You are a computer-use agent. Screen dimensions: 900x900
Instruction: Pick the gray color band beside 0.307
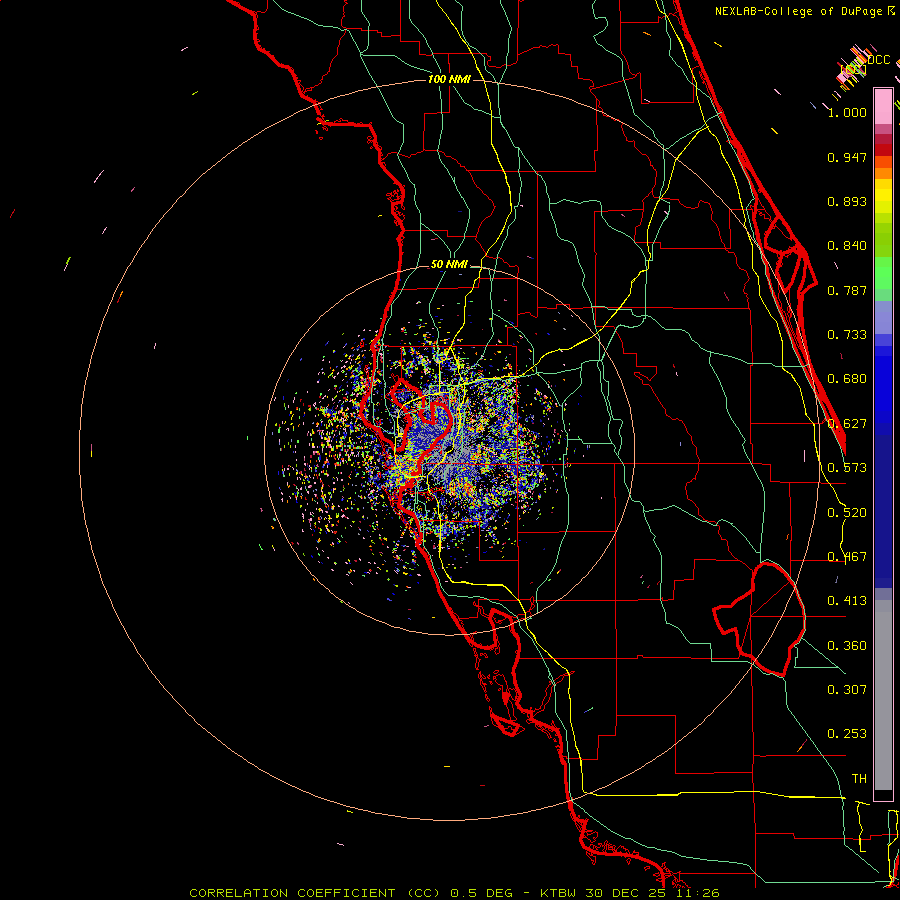point(883,695)
